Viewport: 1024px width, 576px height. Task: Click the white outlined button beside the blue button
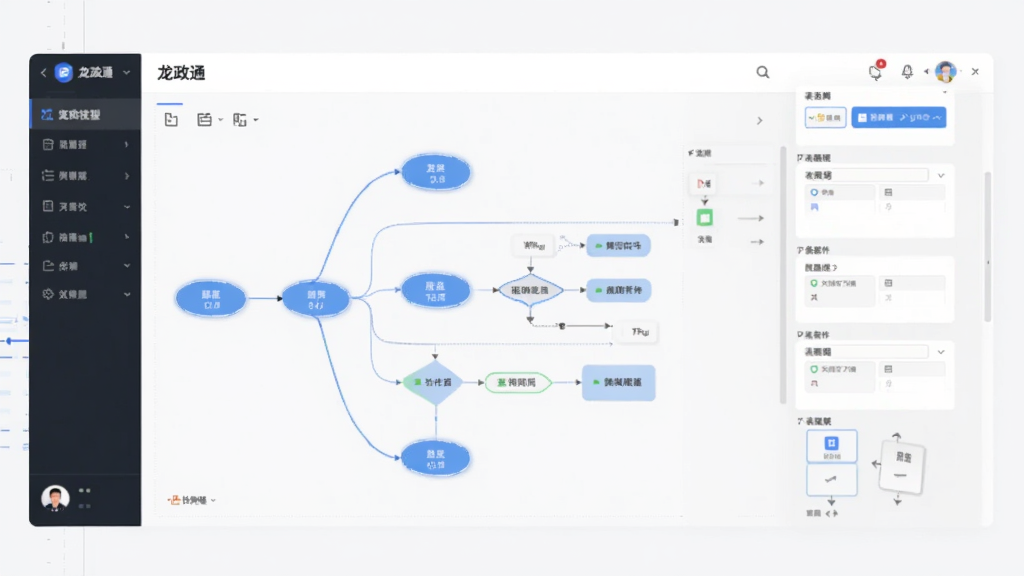pos(825,118)
